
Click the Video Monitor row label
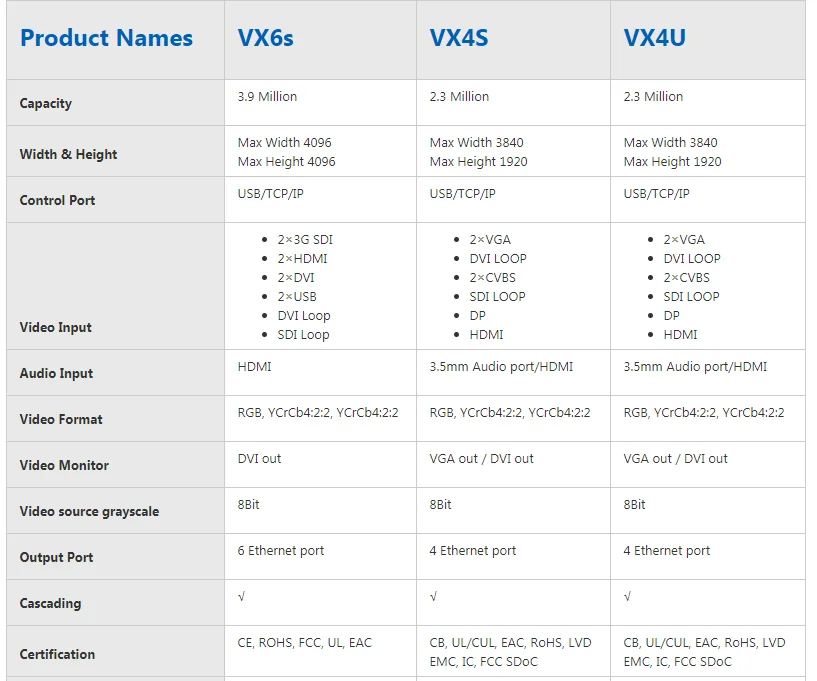click(x=64, y=465)
